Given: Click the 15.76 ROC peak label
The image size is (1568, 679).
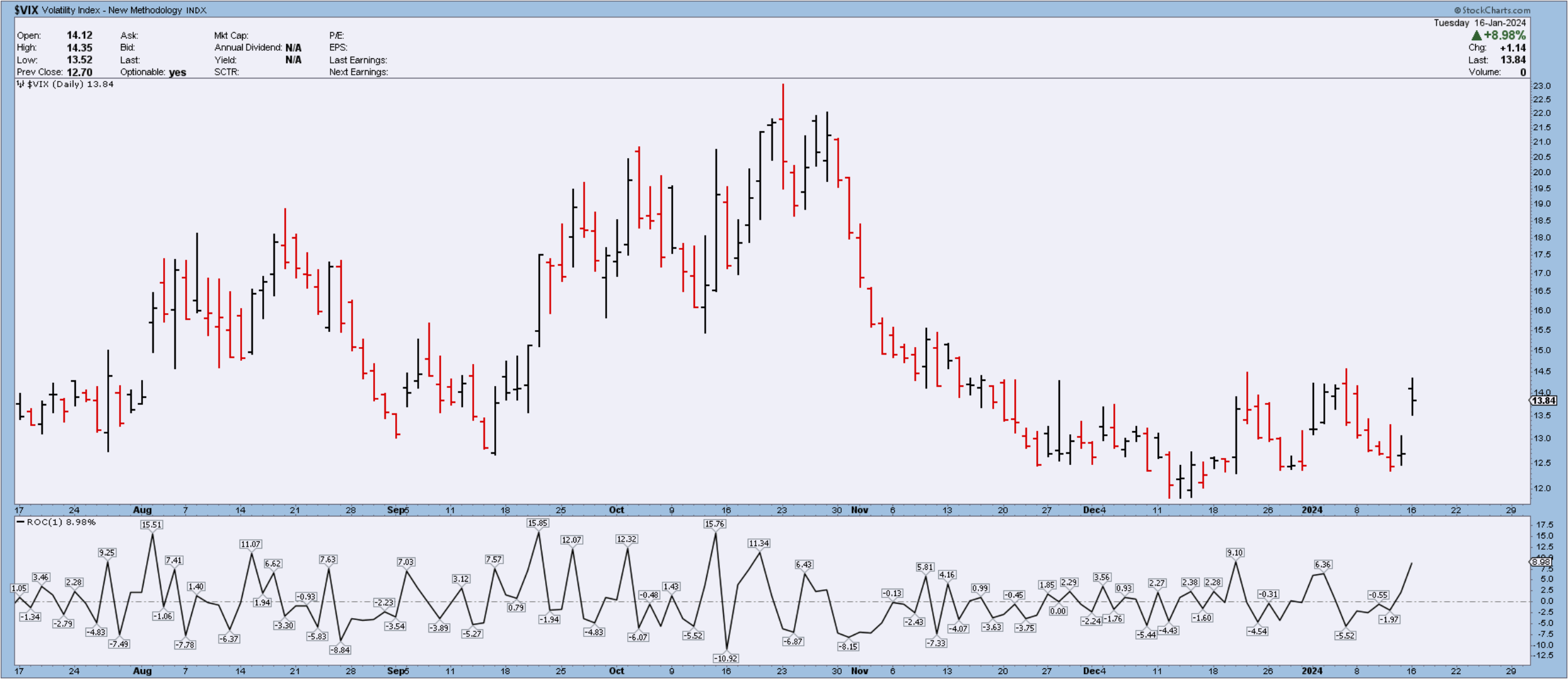Looking at the screenshot, I should point(714,524).
